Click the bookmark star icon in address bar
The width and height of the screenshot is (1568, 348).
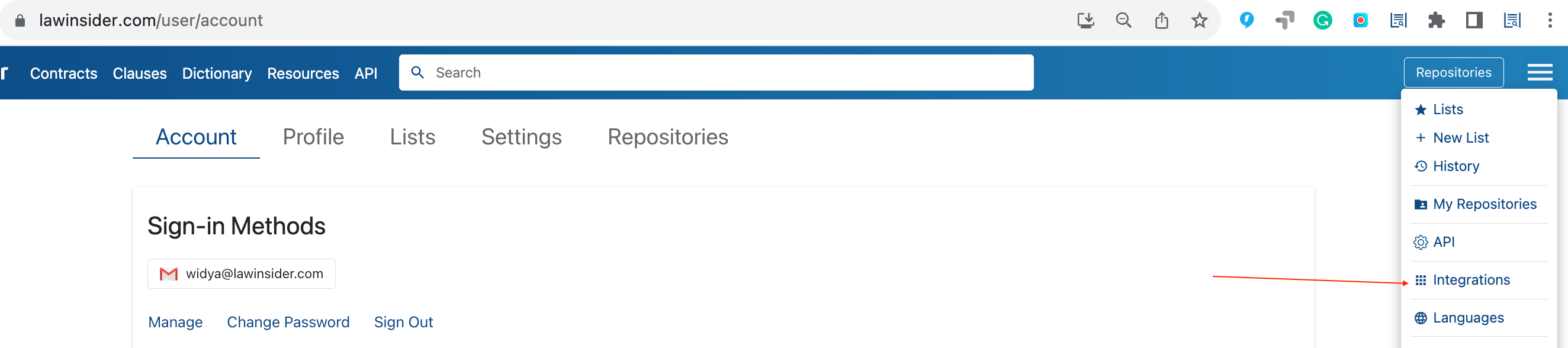[1199, 21]
